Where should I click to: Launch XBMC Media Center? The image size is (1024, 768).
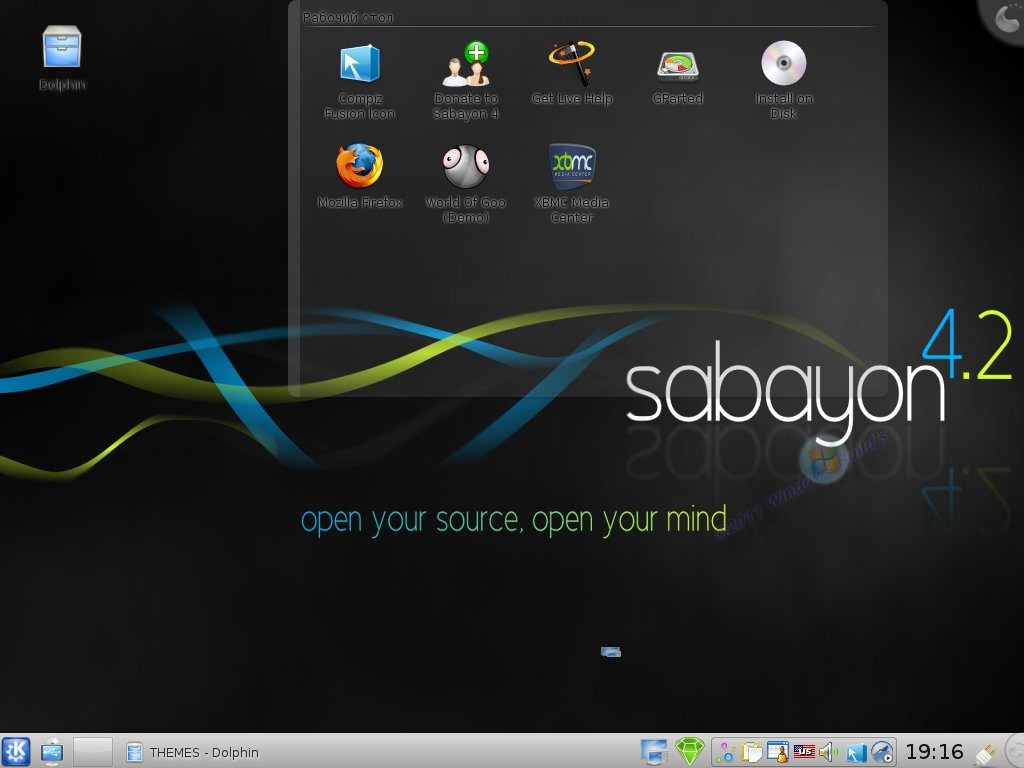tap(571, 184)
